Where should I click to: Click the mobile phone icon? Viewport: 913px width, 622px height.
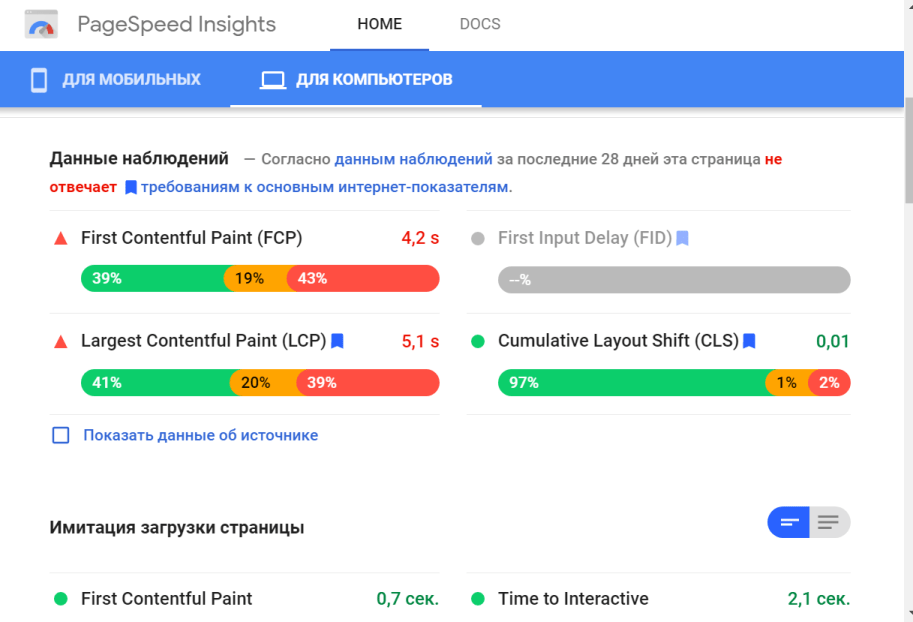(39, 80)
